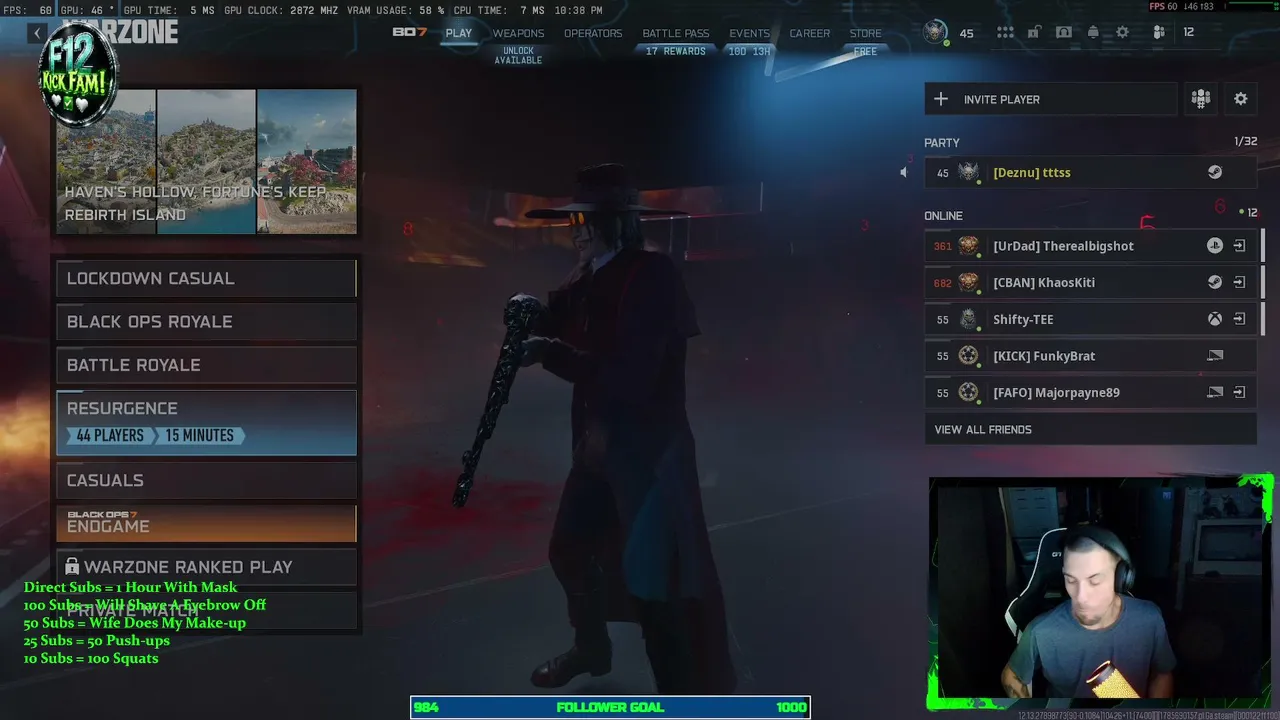Open the nine-dot grid menu icon
1280x720 pixels.
point(1005,33)
